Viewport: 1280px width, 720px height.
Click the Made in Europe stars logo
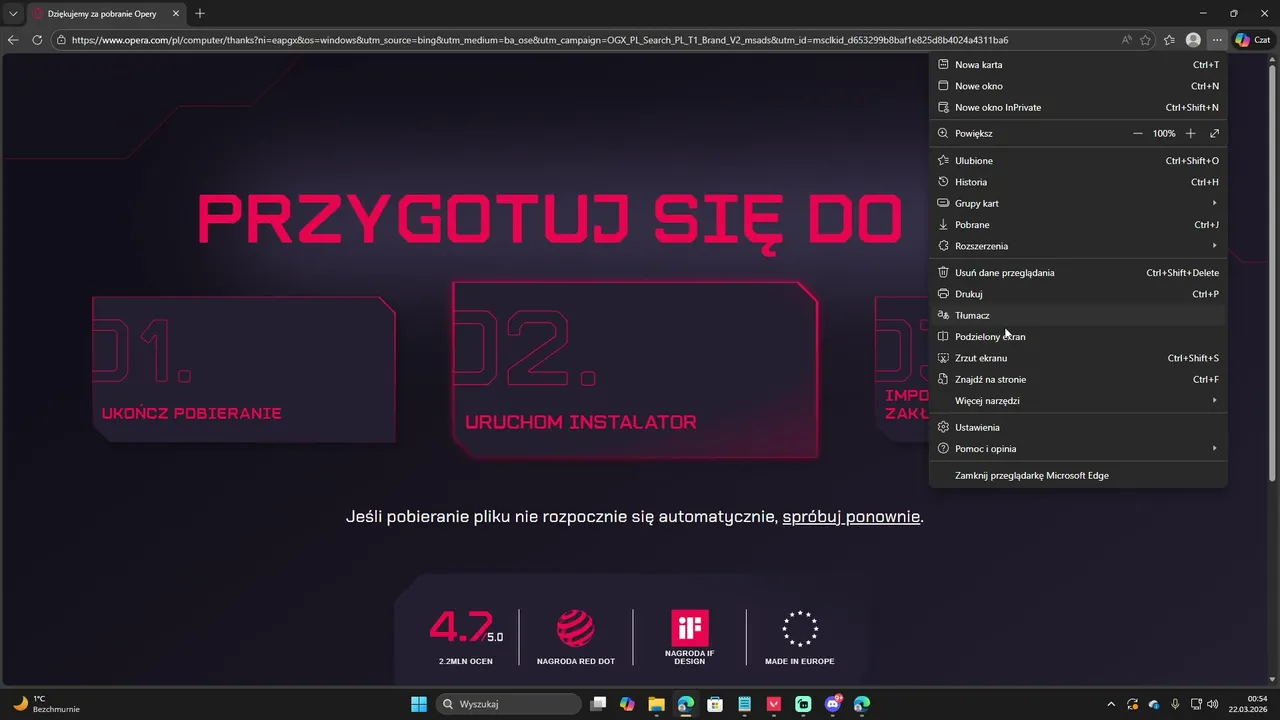(x=800, y=628)
